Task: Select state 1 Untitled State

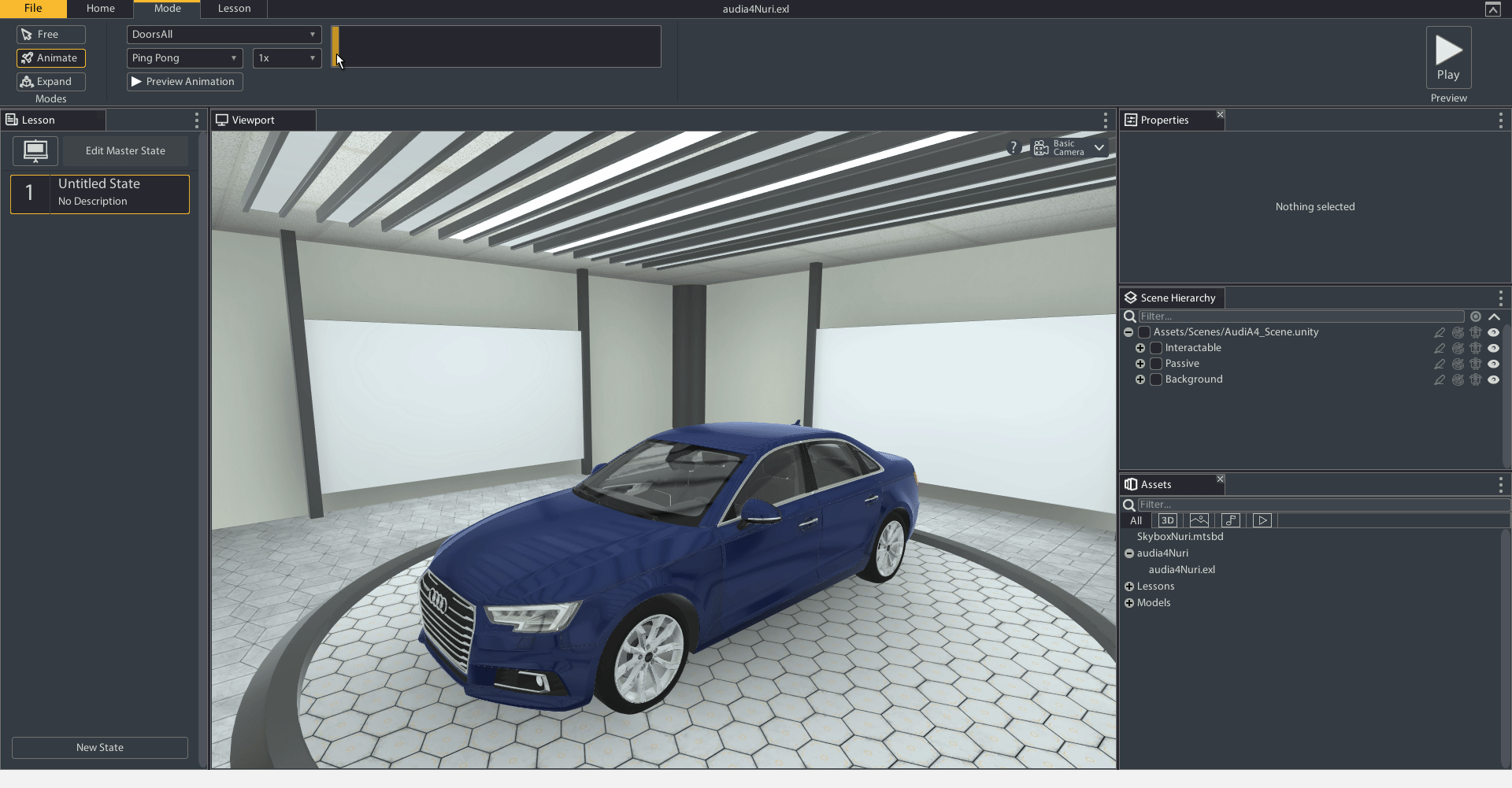Action: click(x=100, y=194)
